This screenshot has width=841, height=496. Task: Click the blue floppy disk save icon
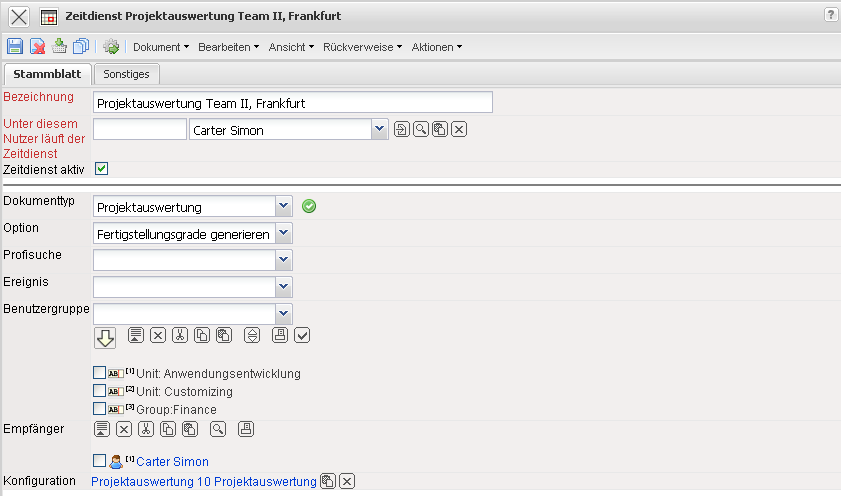click(15, 47)
